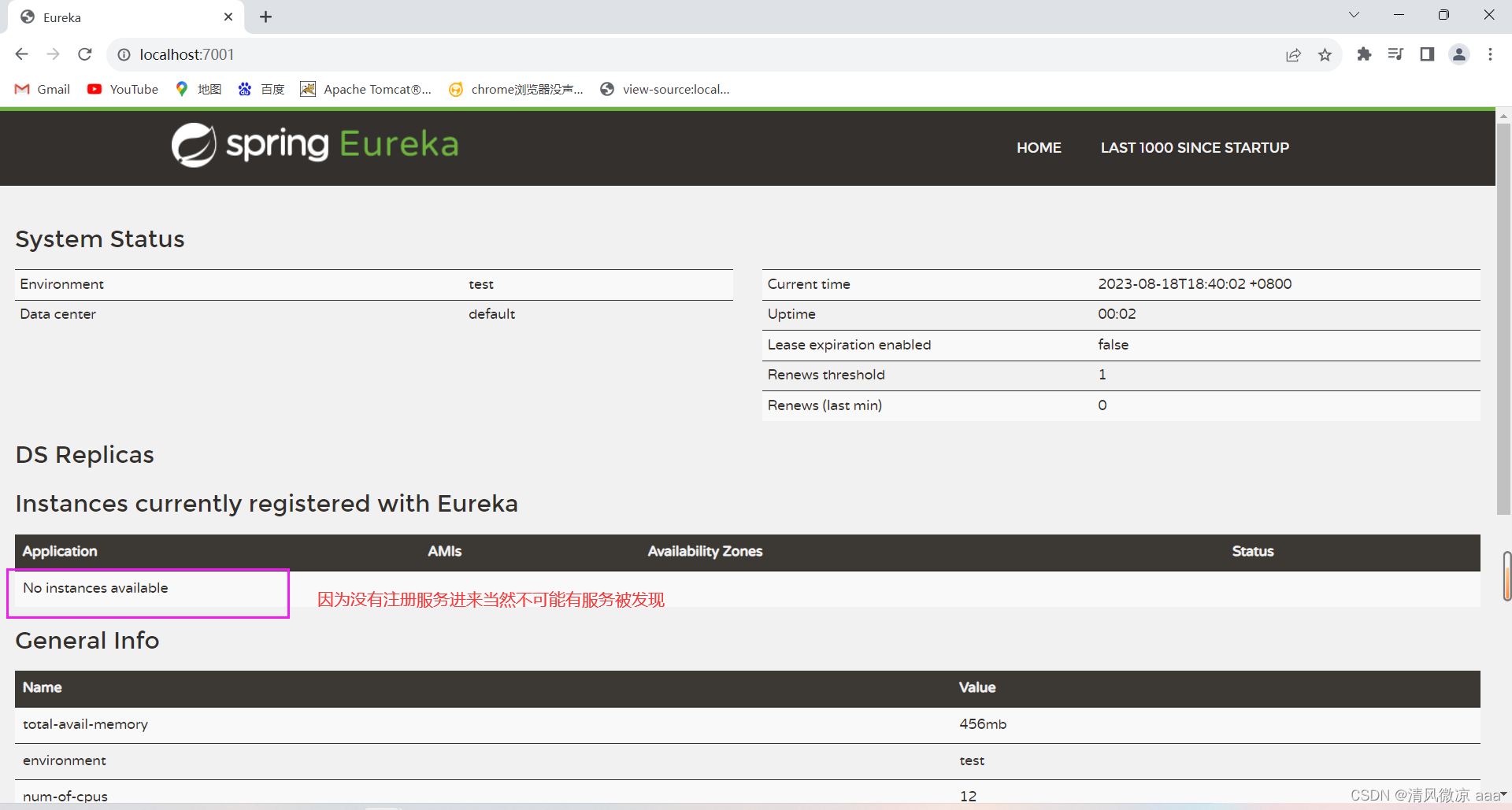
Task: Click the Application column header
Action: coord(60,551)
